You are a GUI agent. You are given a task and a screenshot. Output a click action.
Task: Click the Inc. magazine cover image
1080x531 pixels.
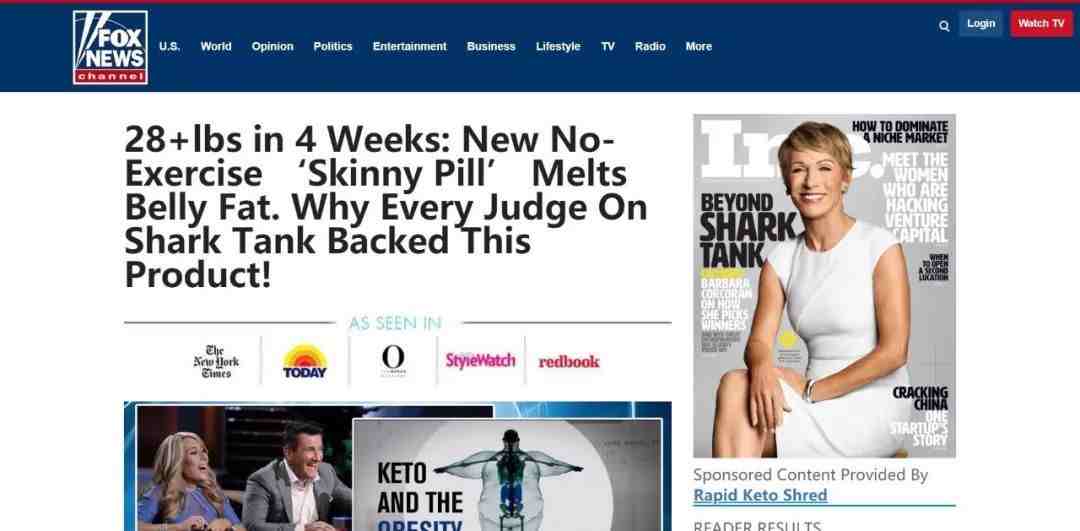tap(824, 286)
